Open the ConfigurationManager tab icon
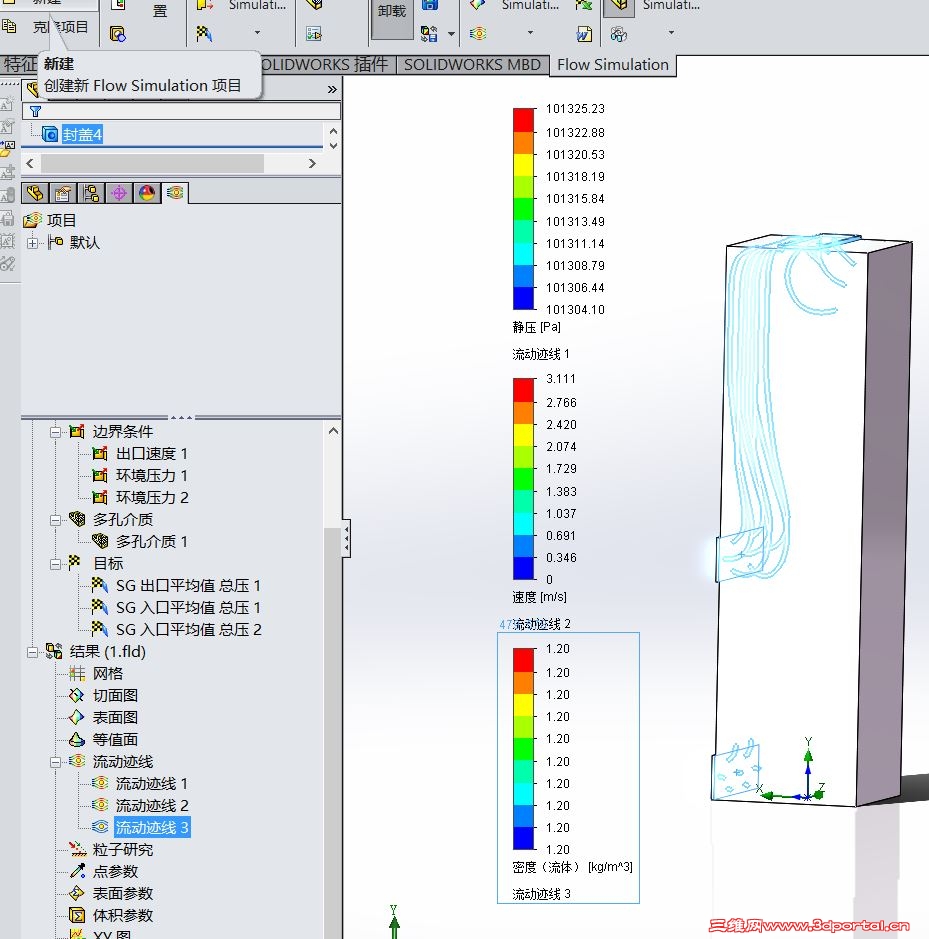Viewport: 929px width, 939px height. [91, 193]
